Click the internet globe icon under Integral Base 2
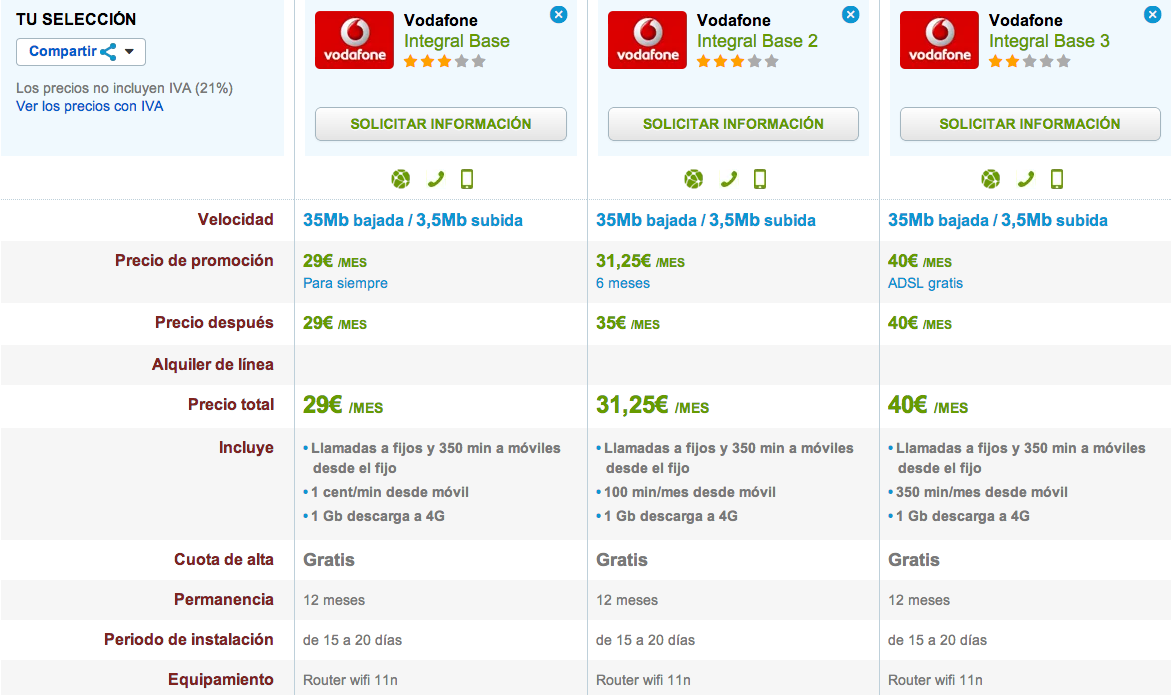Image resolution: width=1173 pixels, height=695 pixels. tap(693, 180)
